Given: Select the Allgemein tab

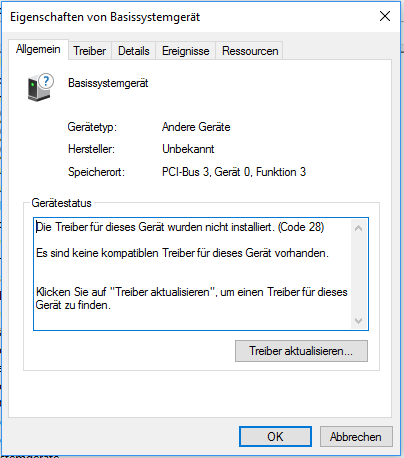Looking at the screenshot, I should tap(38, 49).
